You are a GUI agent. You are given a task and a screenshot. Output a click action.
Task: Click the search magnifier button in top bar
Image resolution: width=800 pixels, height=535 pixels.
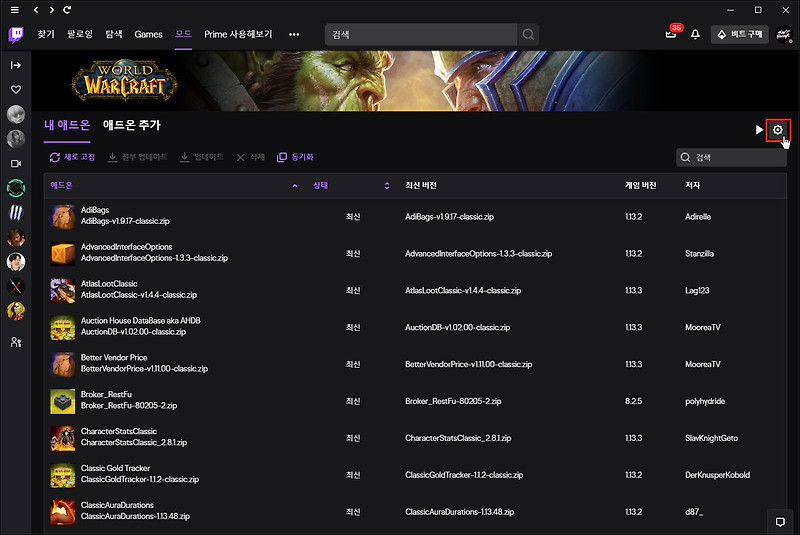[x=528, y=35]
